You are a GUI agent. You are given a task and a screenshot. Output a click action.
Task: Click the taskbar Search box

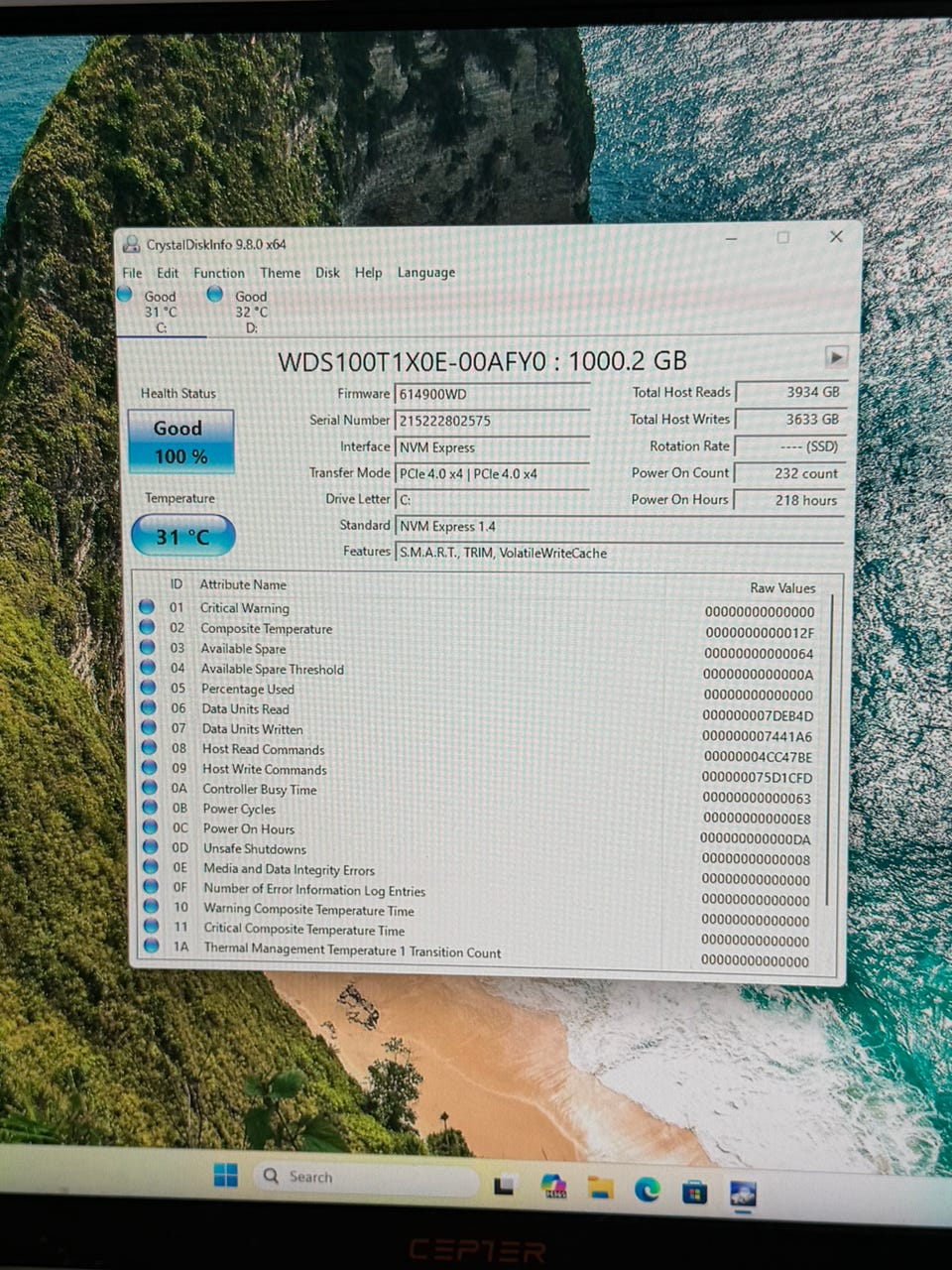click(368, 1178)
